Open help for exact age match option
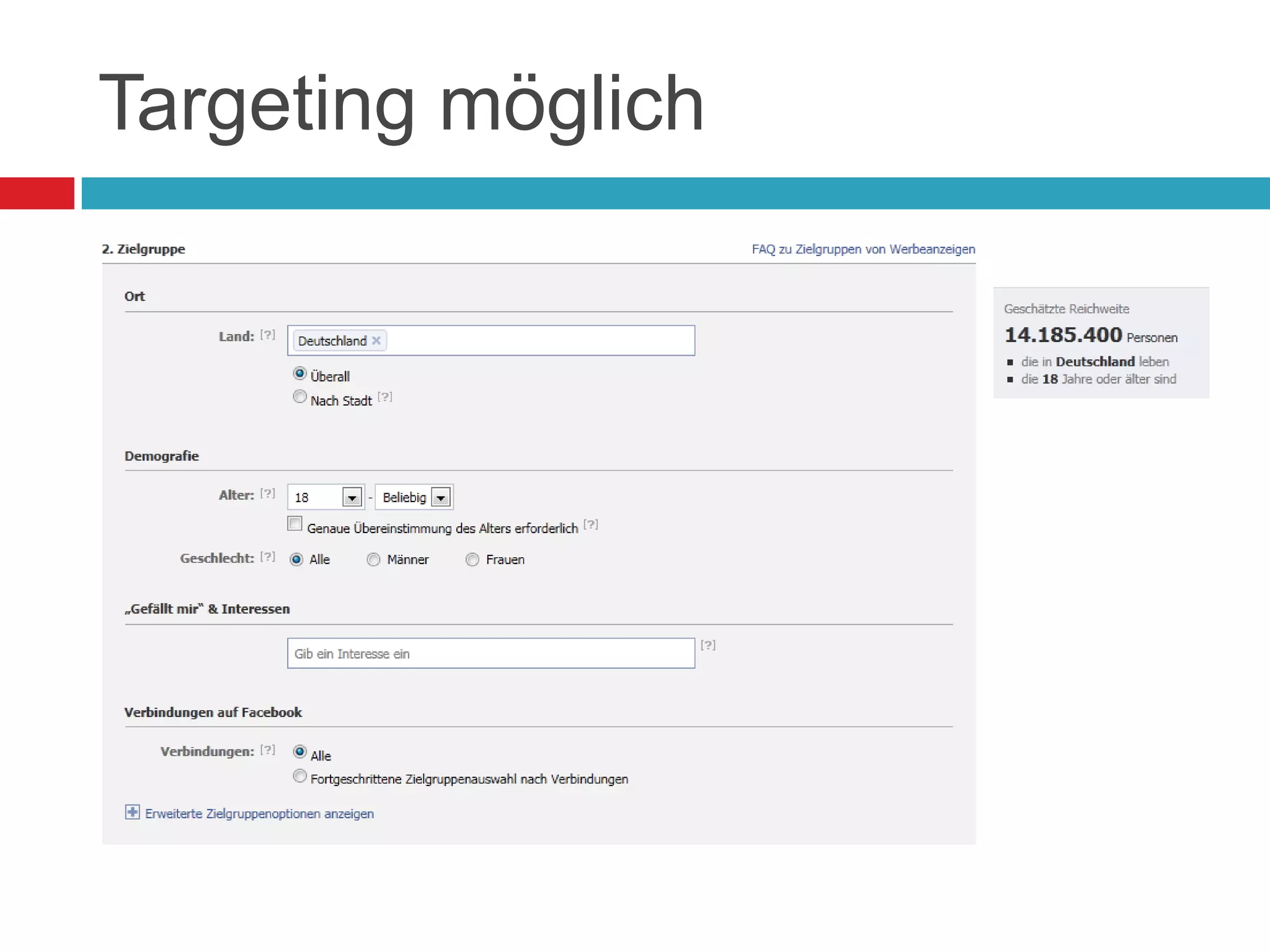 591,524
